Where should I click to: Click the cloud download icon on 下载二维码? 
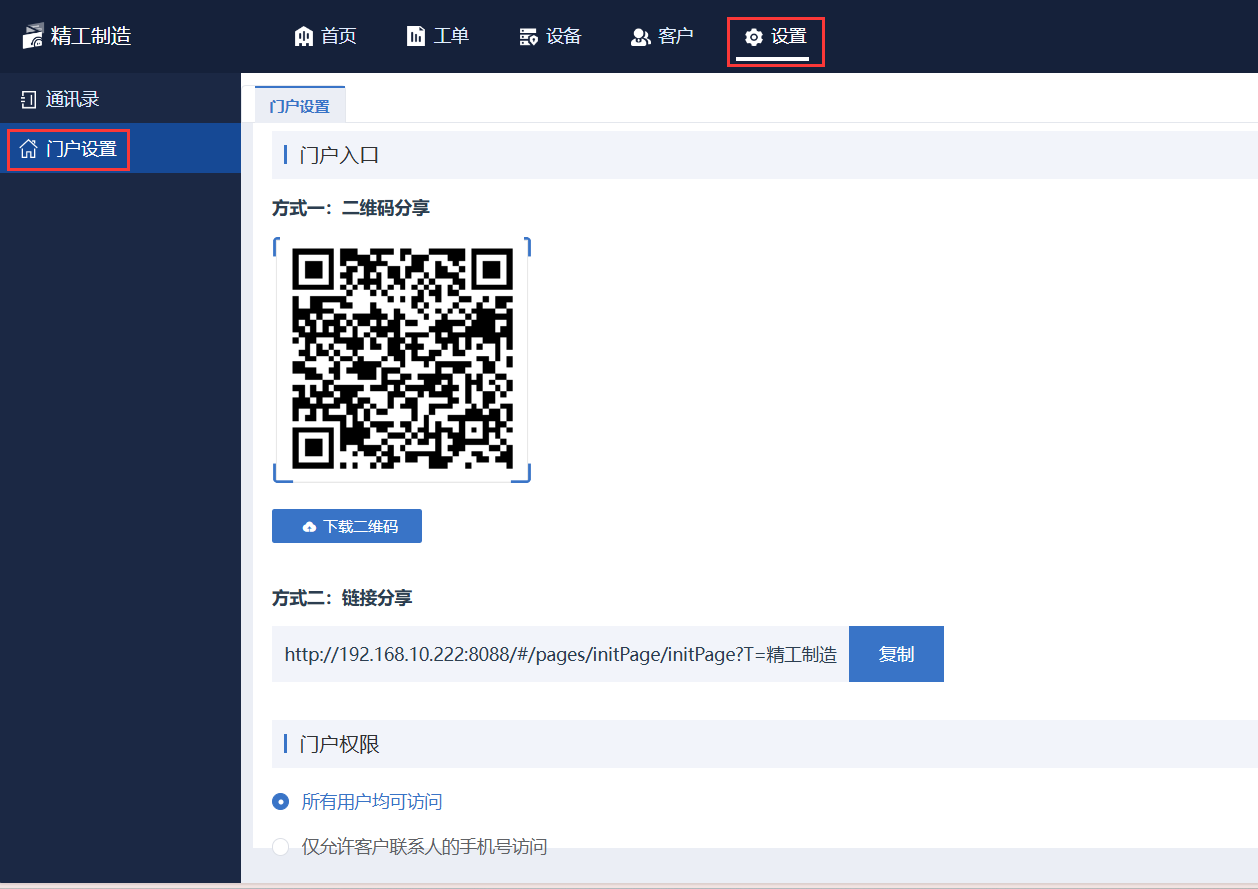(x=310, y=527)
